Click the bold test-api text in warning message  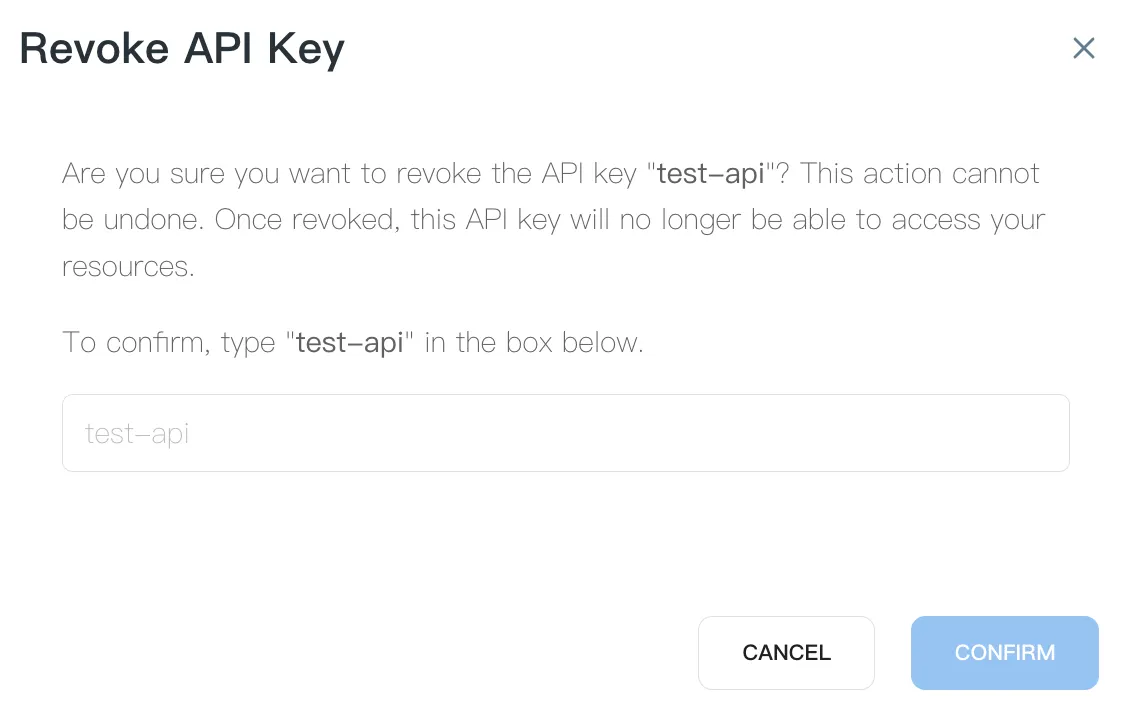(710, 173)
